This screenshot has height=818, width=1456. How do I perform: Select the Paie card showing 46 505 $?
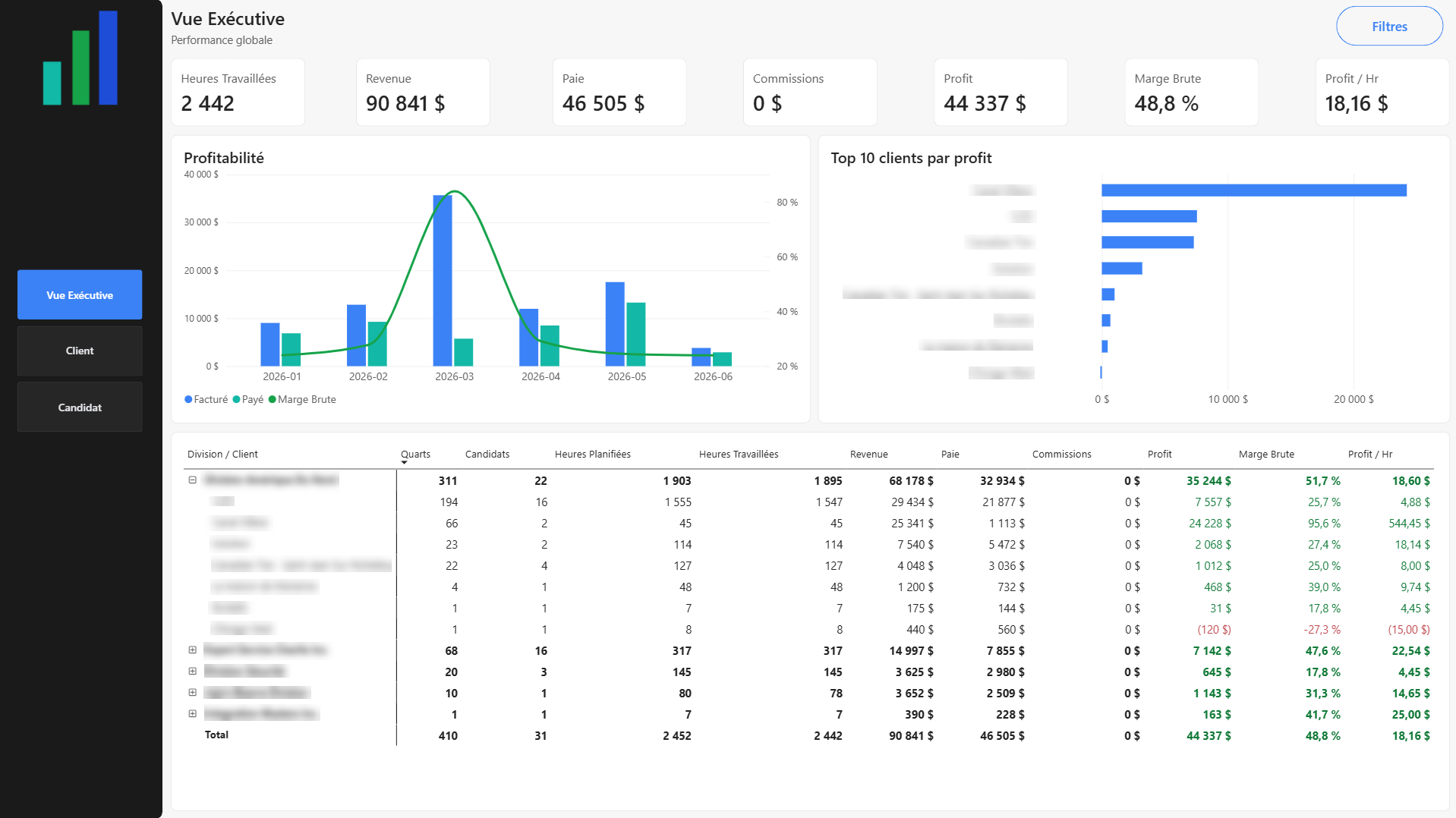tap(619, 93)
